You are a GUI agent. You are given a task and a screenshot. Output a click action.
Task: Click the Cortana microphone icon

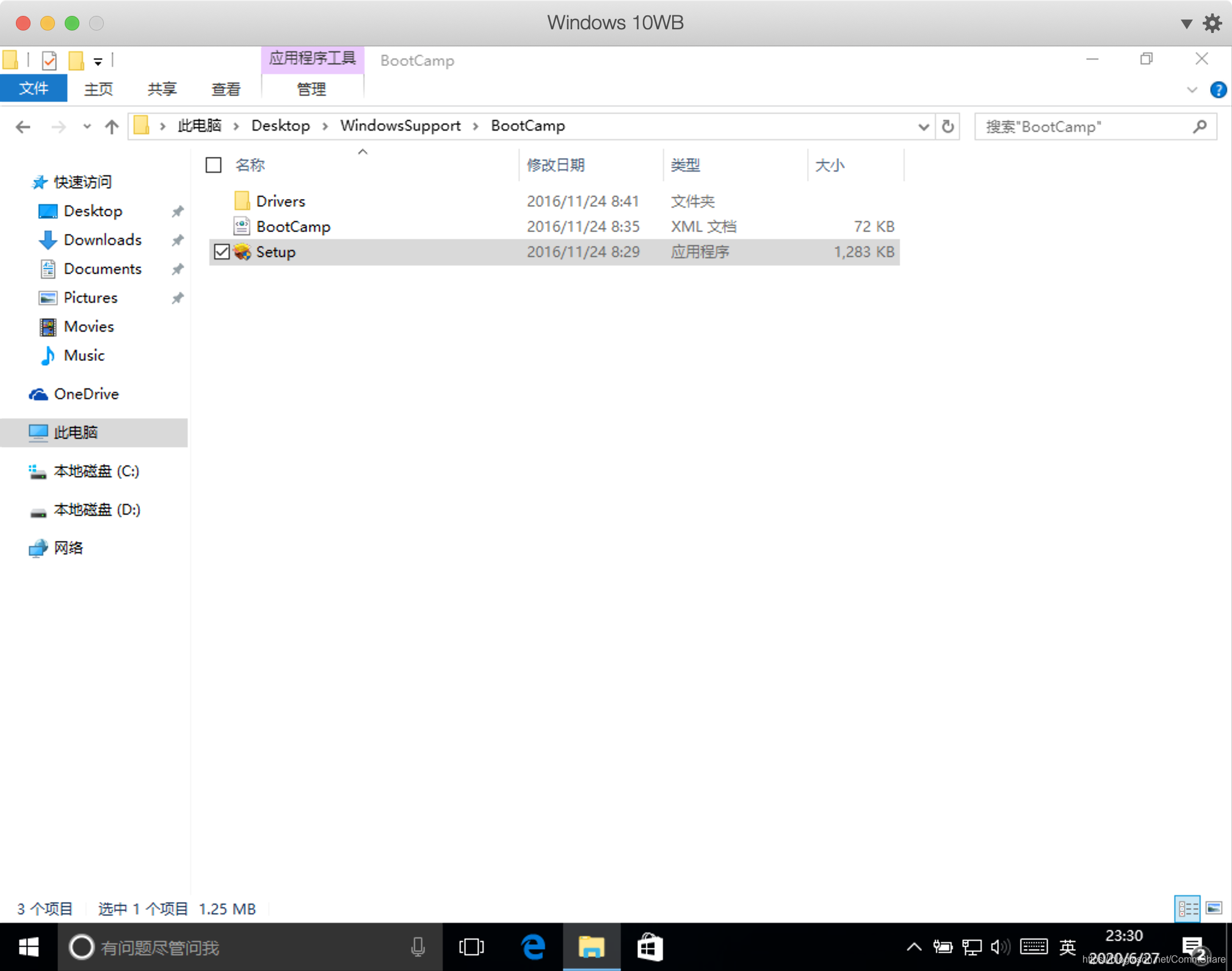[418, 947]
